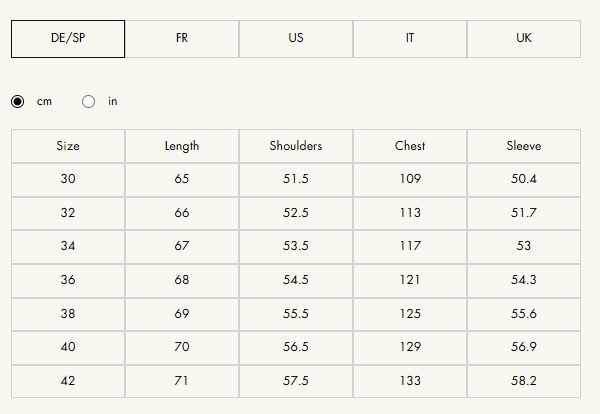Select size 32 row cell
This screenshot has height=414, width=600.
pos(68,213)
